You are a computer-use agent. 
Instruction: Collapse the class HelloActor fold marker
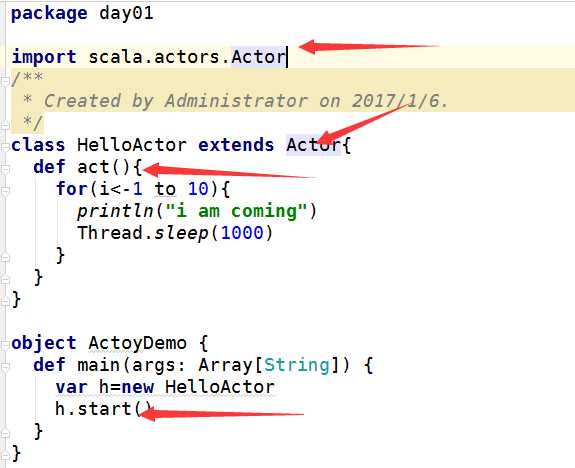(5, 146)
